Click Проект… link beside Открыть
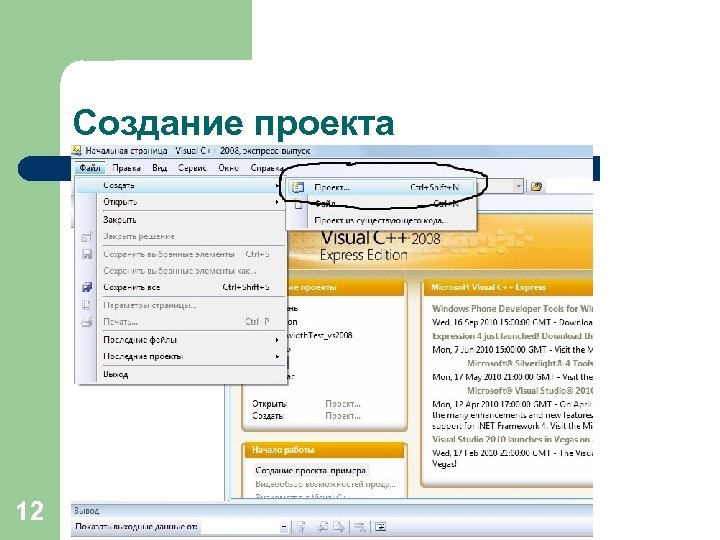This screenshot has height=540, width=720. 343,404
